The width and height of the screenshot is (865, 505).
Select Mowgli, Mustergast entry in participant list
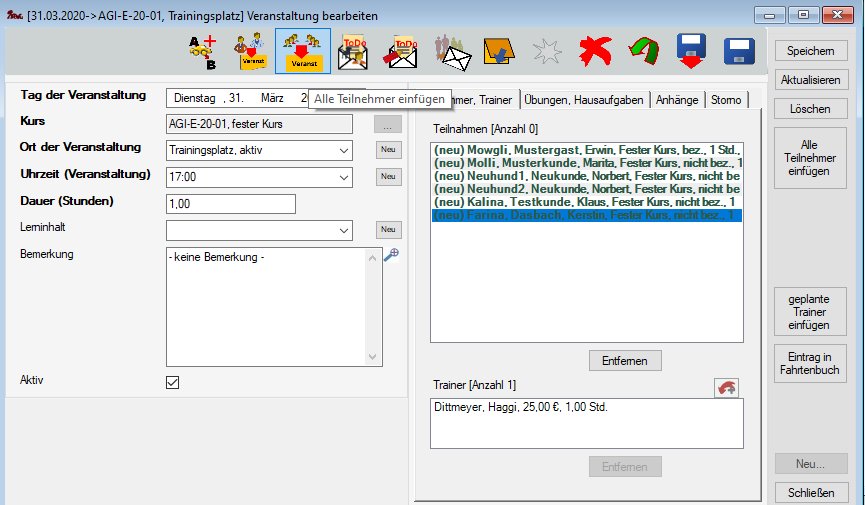point(585,149)
